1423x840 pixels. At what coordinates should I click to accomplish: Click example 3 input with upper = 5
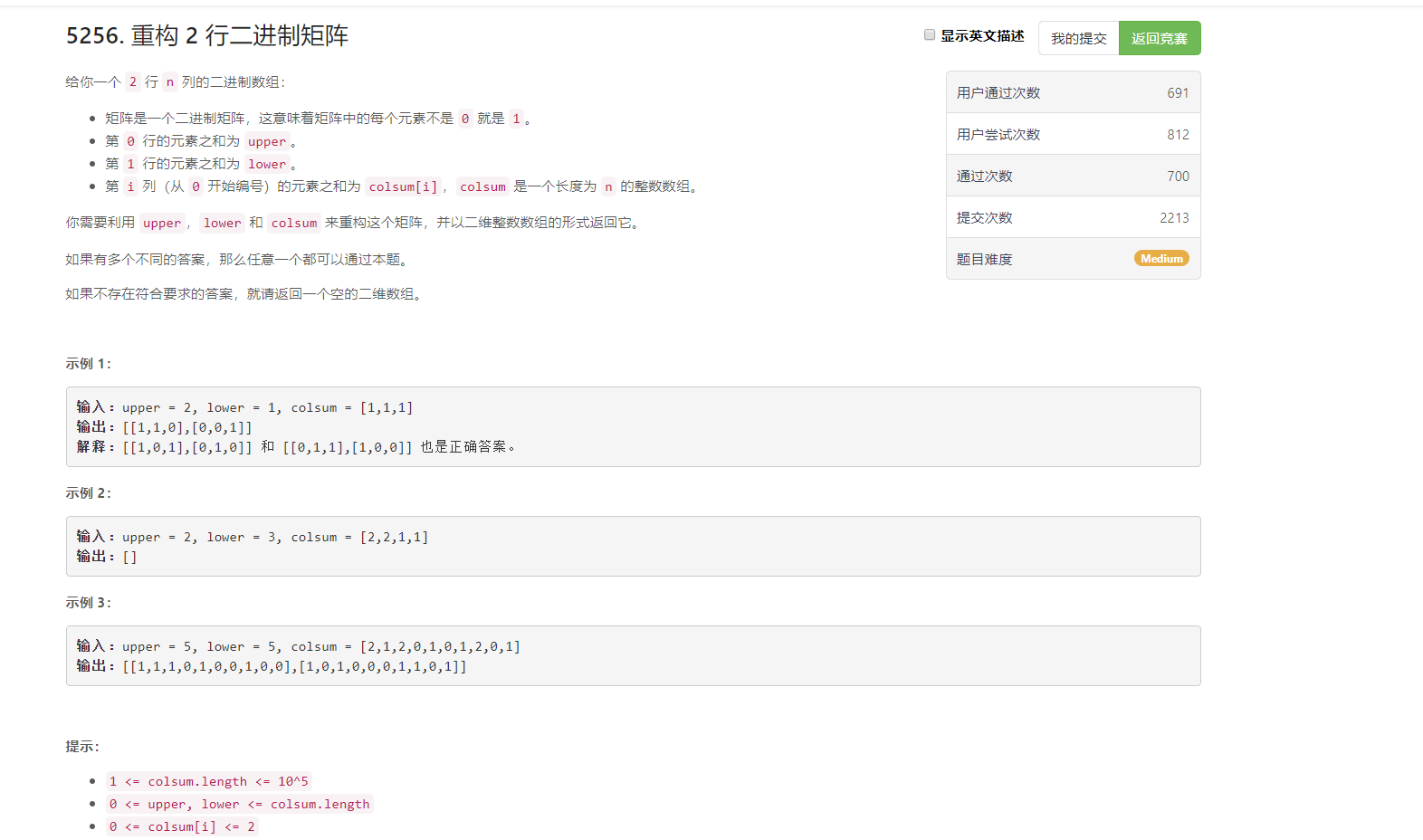[299, 646]
